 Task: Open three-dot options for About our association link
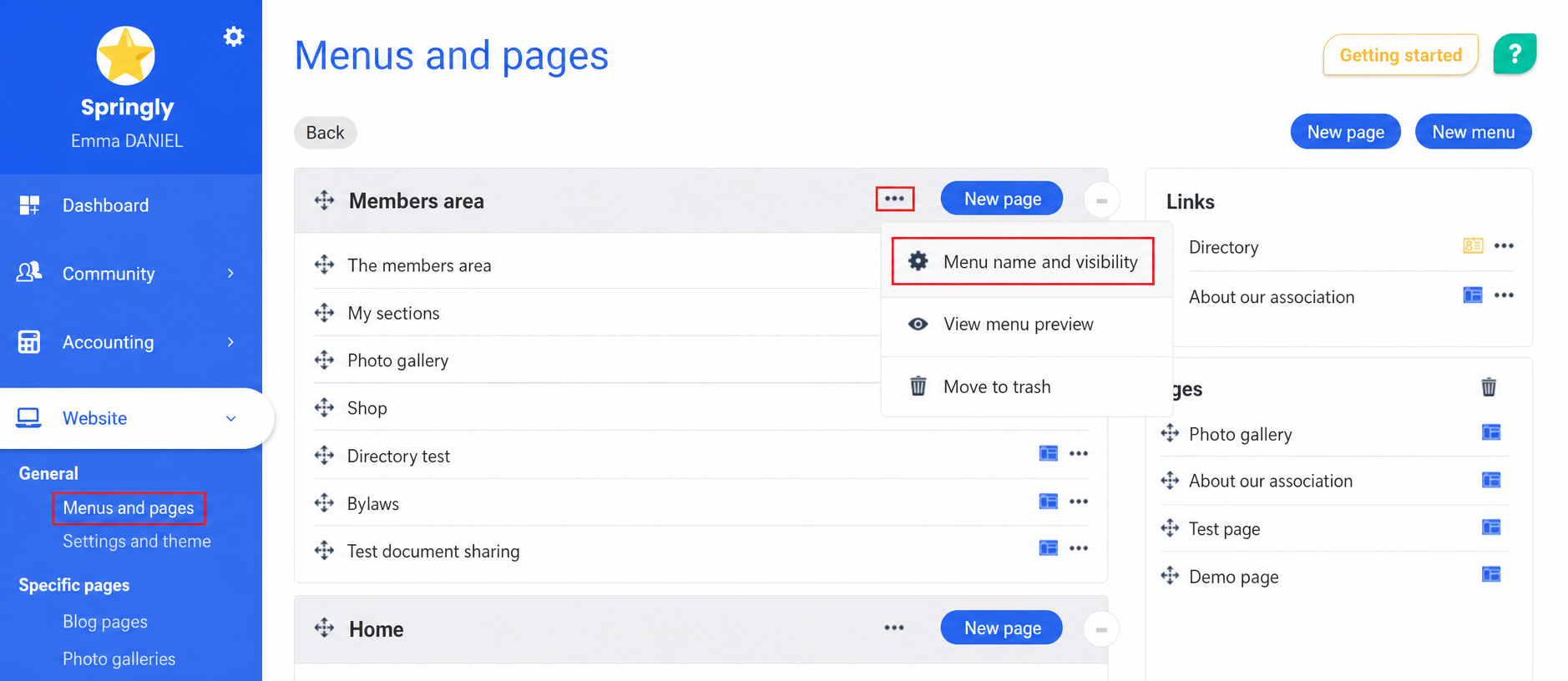pos(1504,295)
